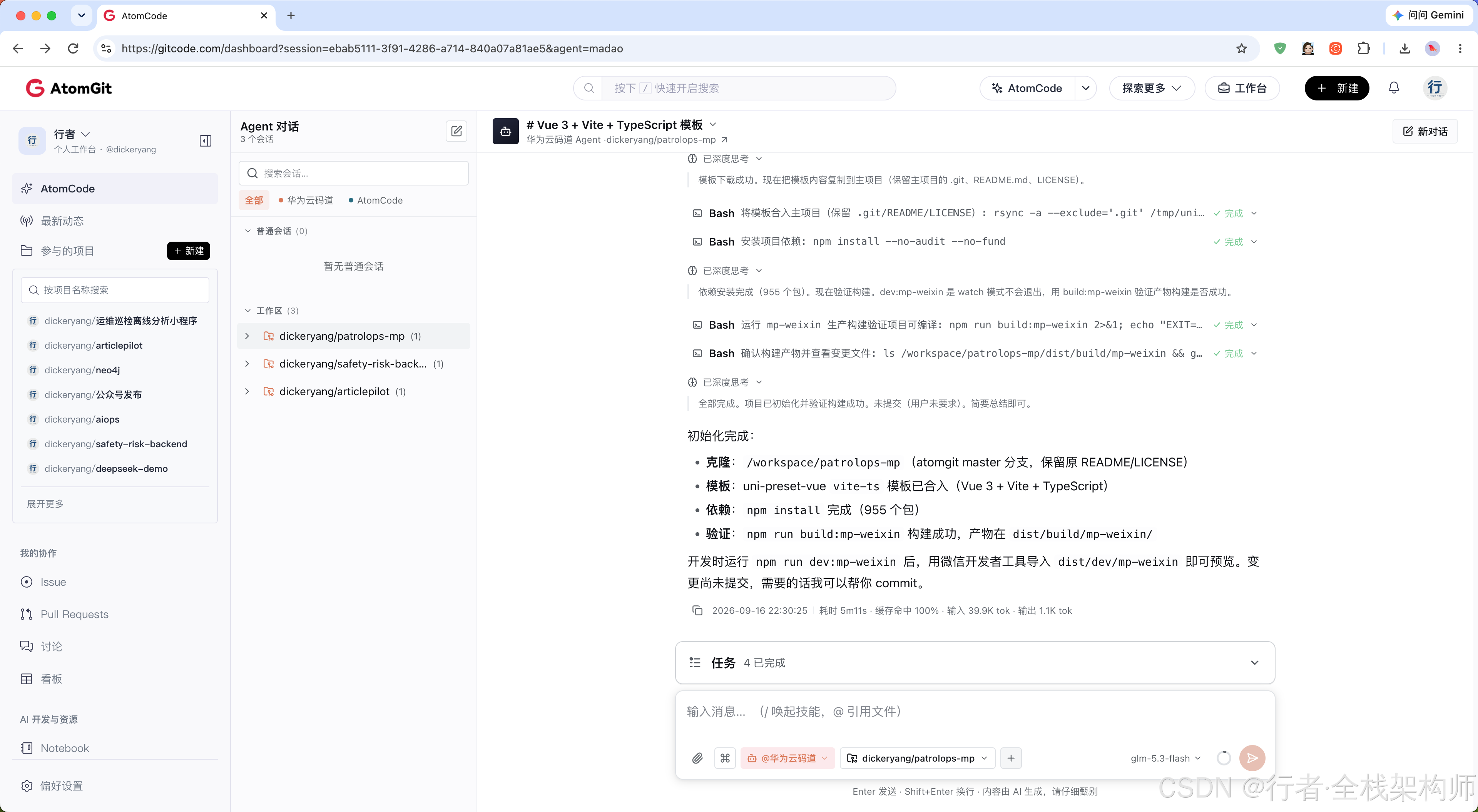Open 工作台 workbench button

[1242, 88]
